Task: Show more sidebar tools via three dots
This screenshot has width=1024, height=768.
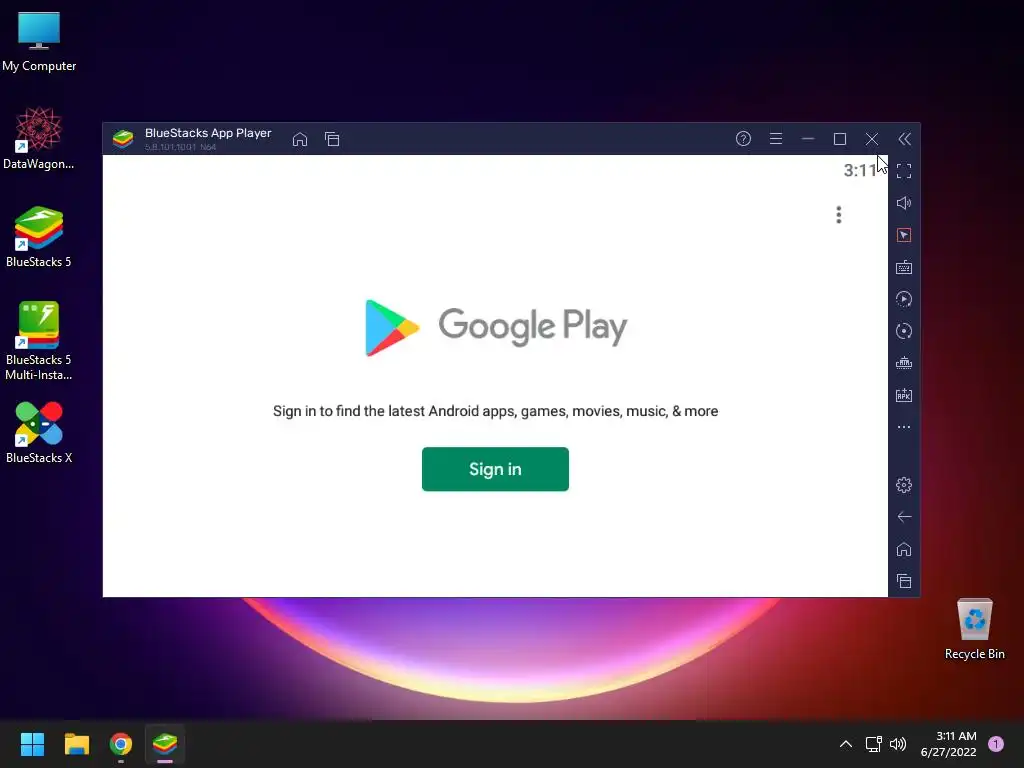Action: click(x=904, y=427)
